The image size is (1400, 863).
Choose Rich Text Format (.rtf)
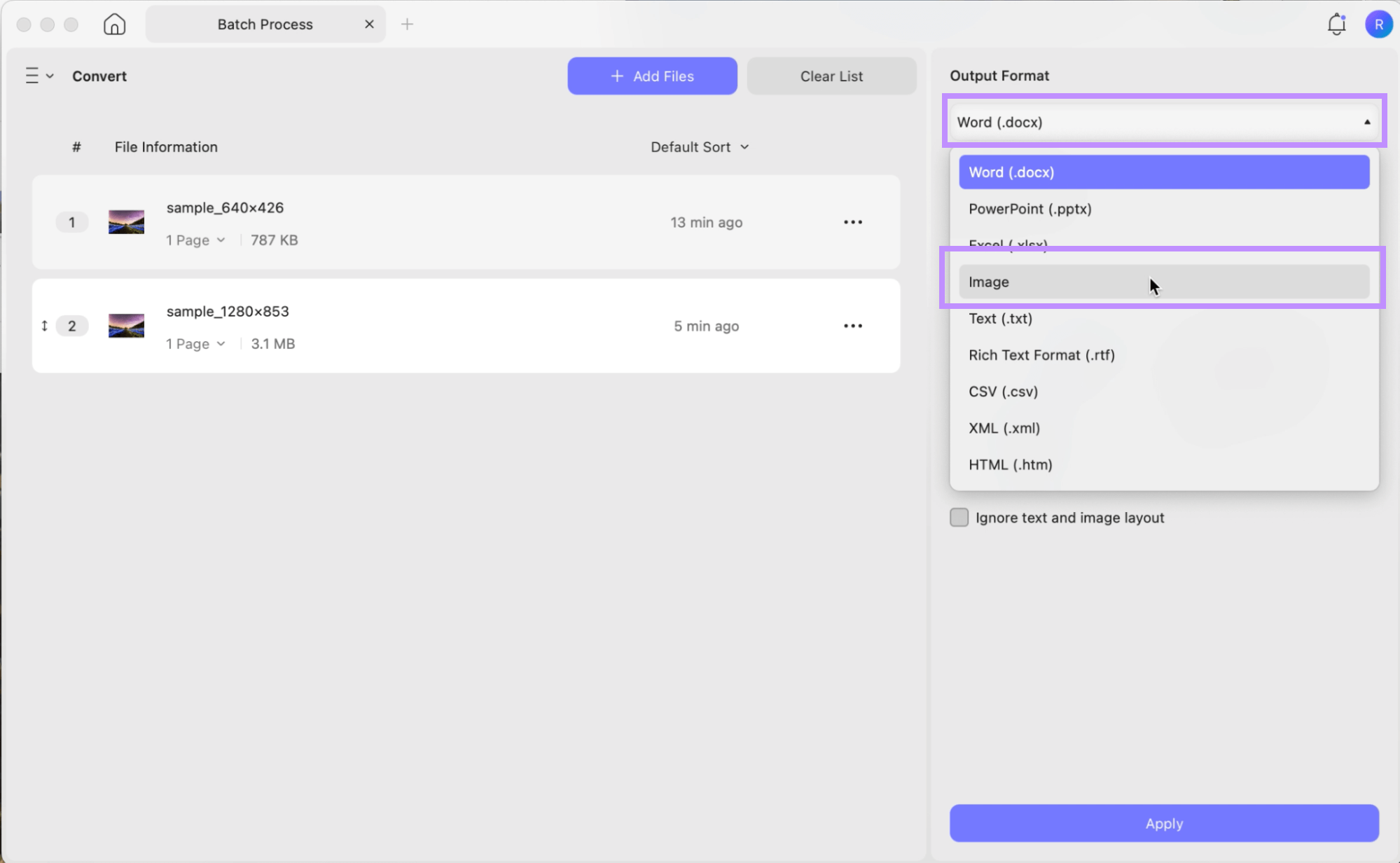pos(1164,355)
